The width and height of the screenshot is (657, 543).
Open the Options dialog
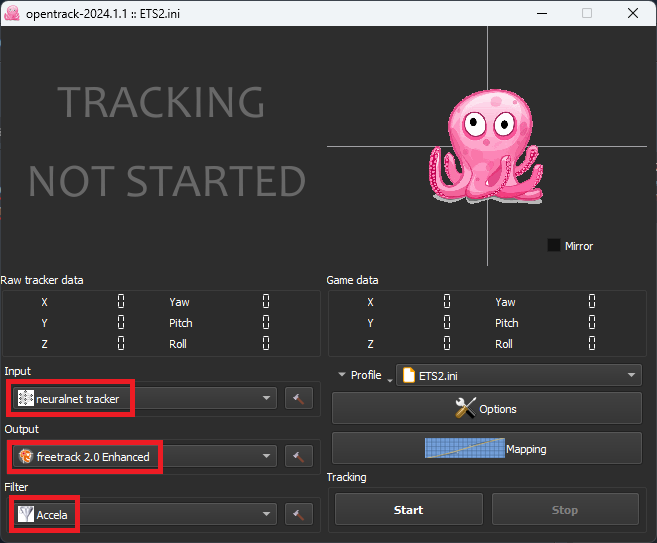tap(486, 408)
